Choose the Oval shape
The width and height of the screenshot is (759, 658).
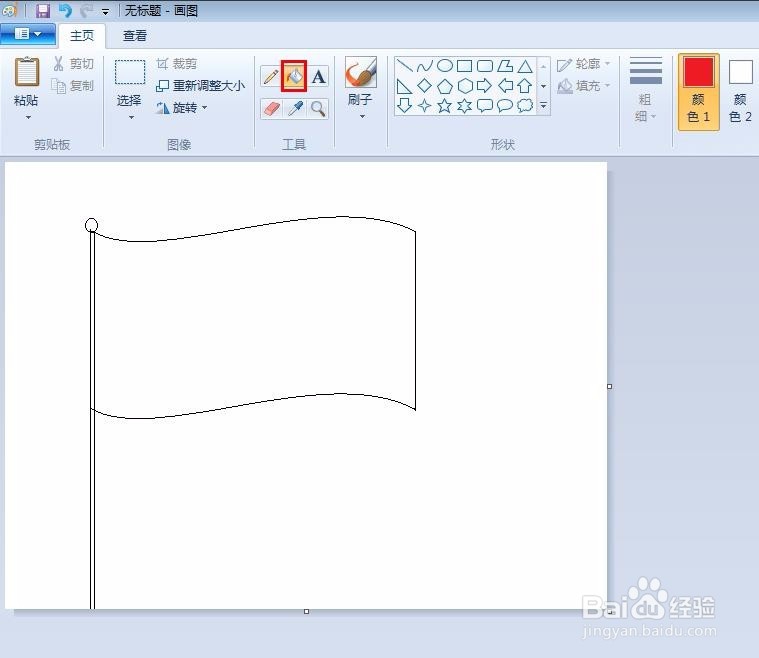click(445, 65)
